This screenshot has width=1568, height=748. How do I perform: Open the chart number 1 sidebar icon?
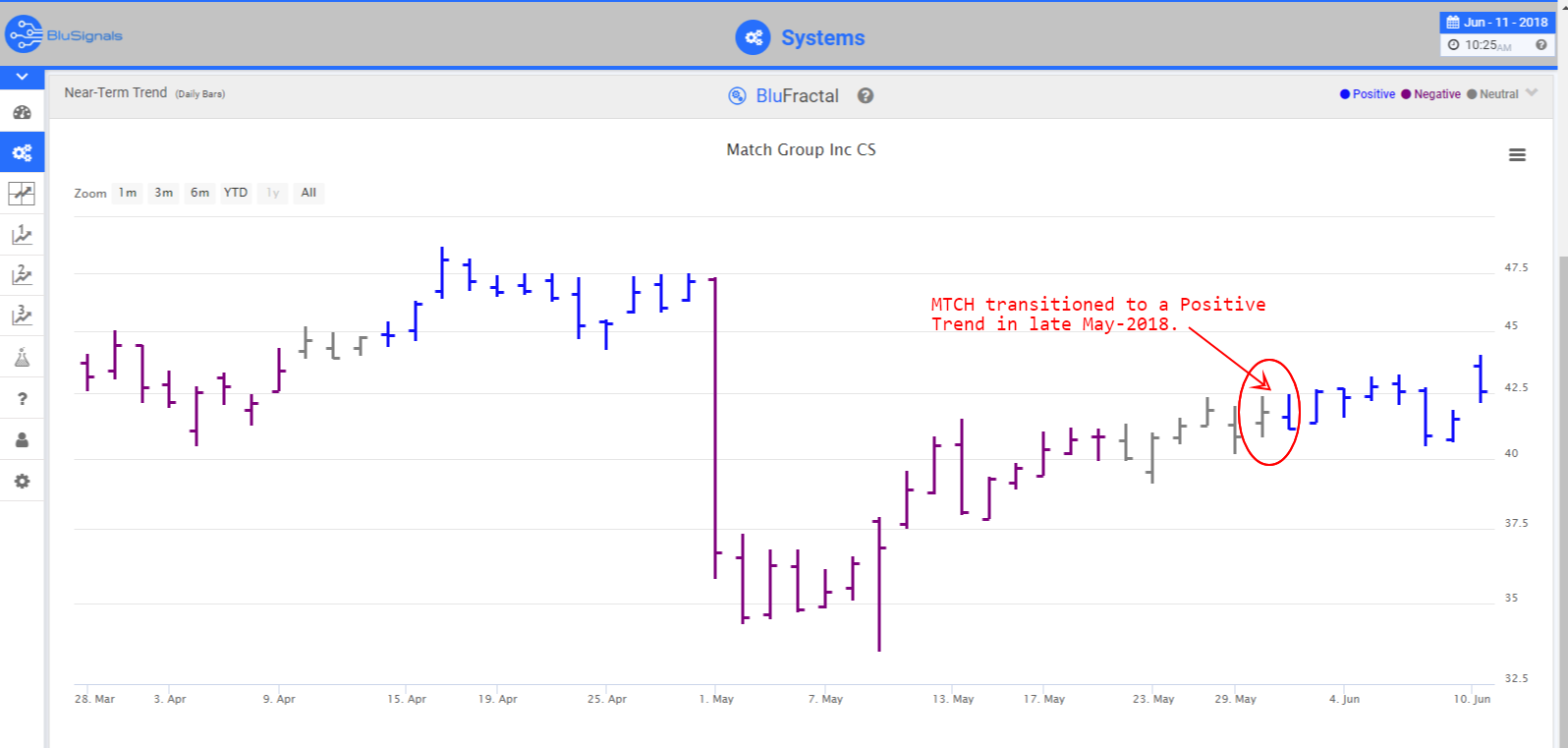[22, 234]
